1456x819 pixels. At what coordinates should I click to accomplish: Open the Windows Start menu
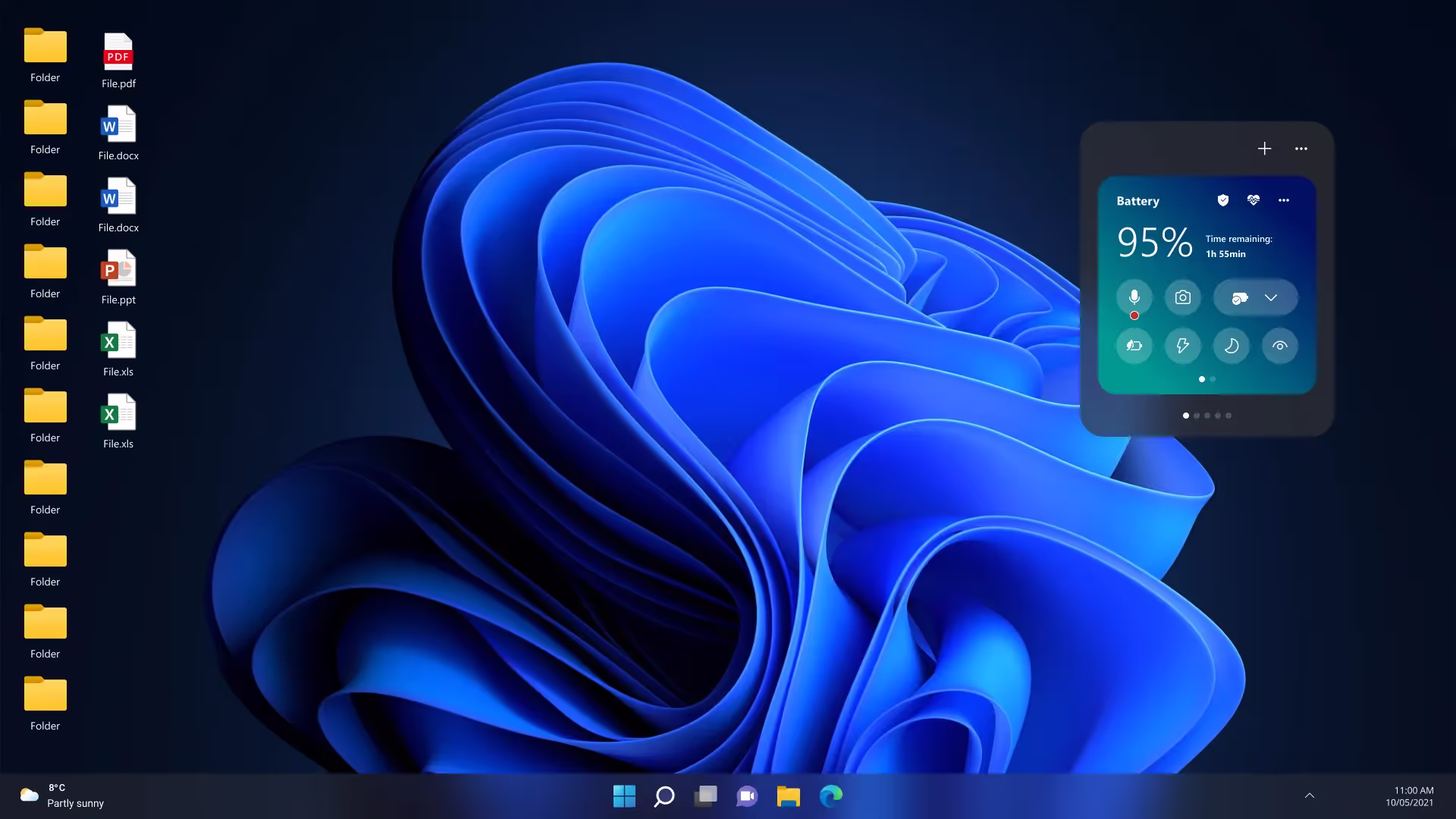click(624, 795)
